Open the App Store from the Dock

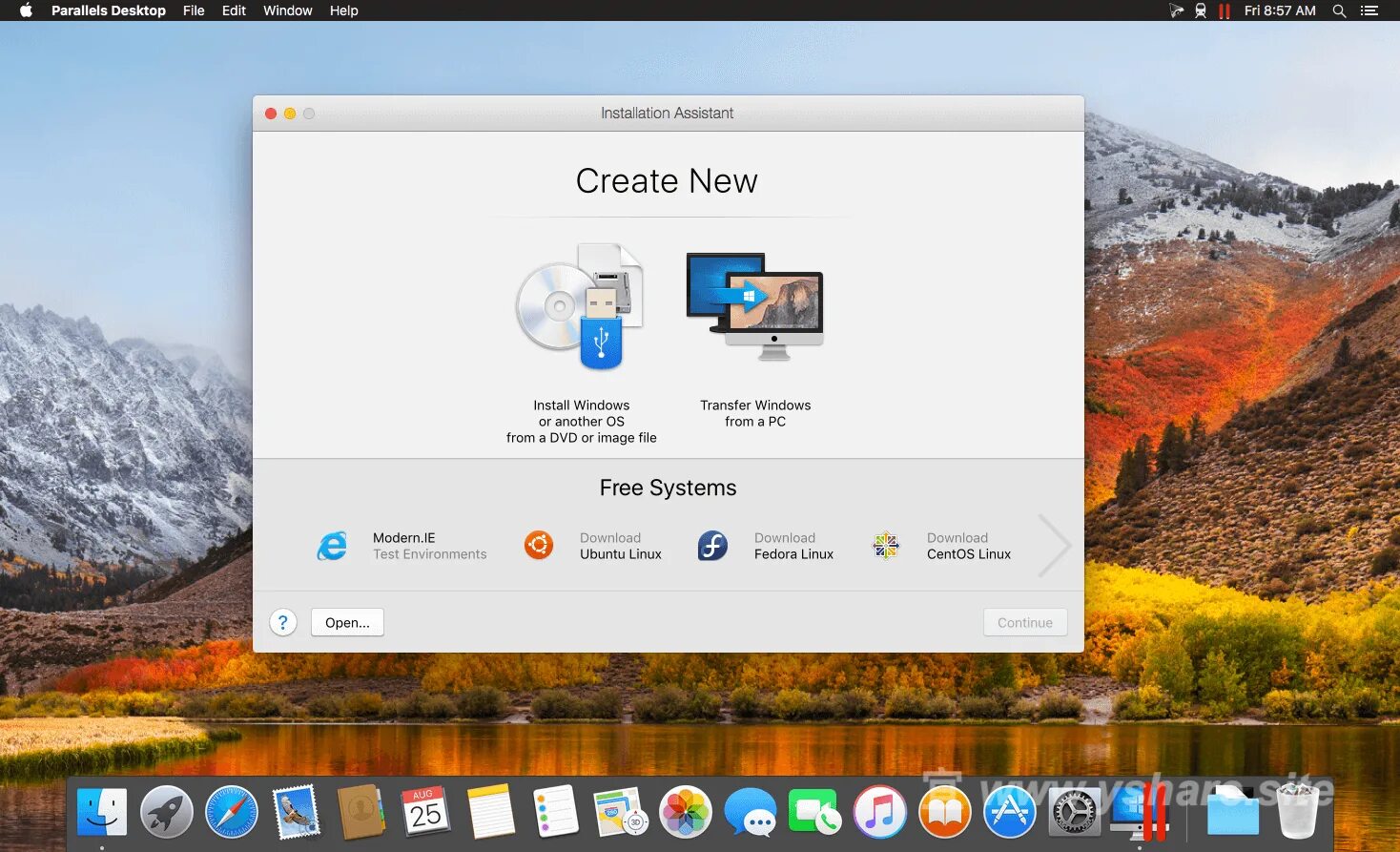(x=1009, y=812)
